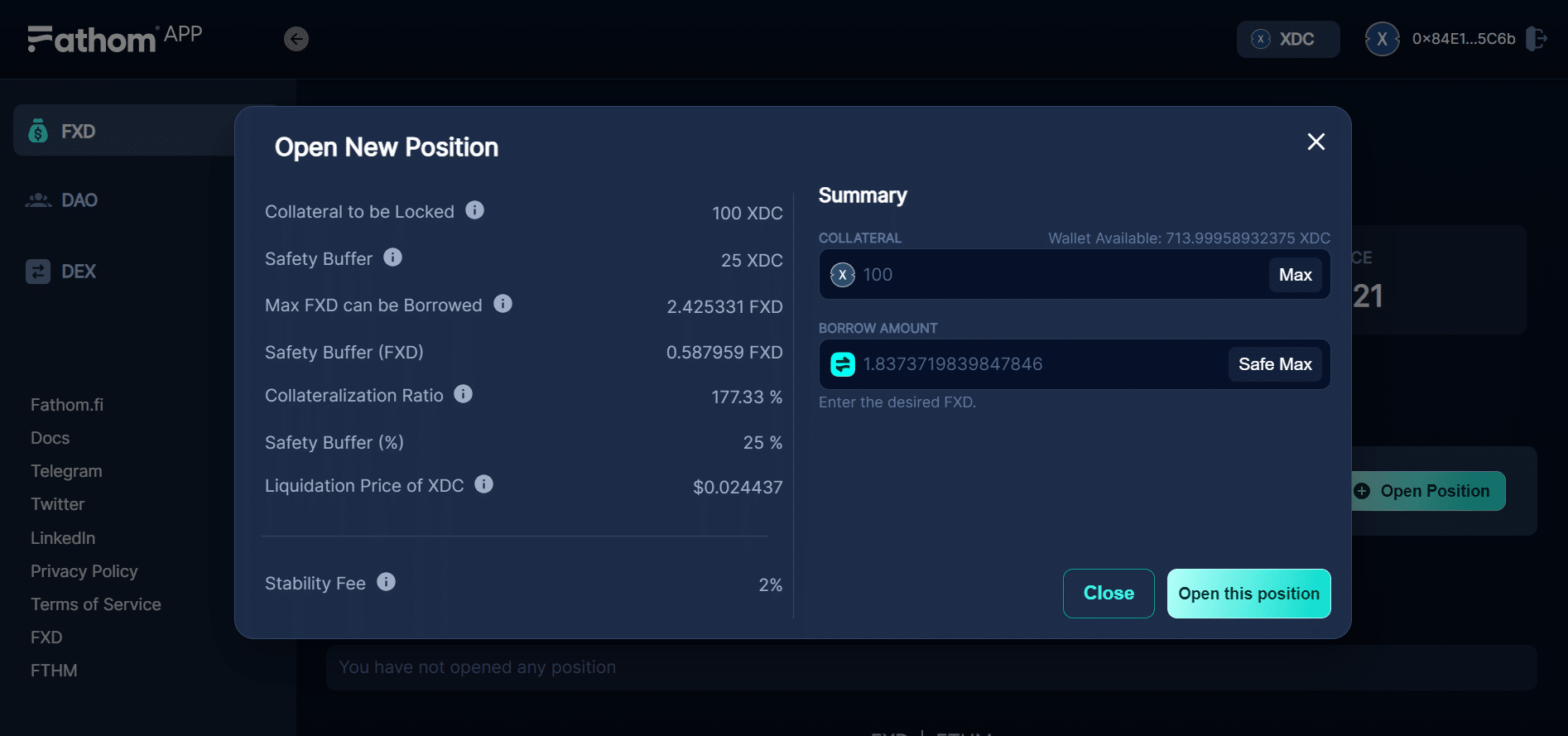
Task: Click info icon next to Collateralization Ratio
Action: click(x=463, y=394)
